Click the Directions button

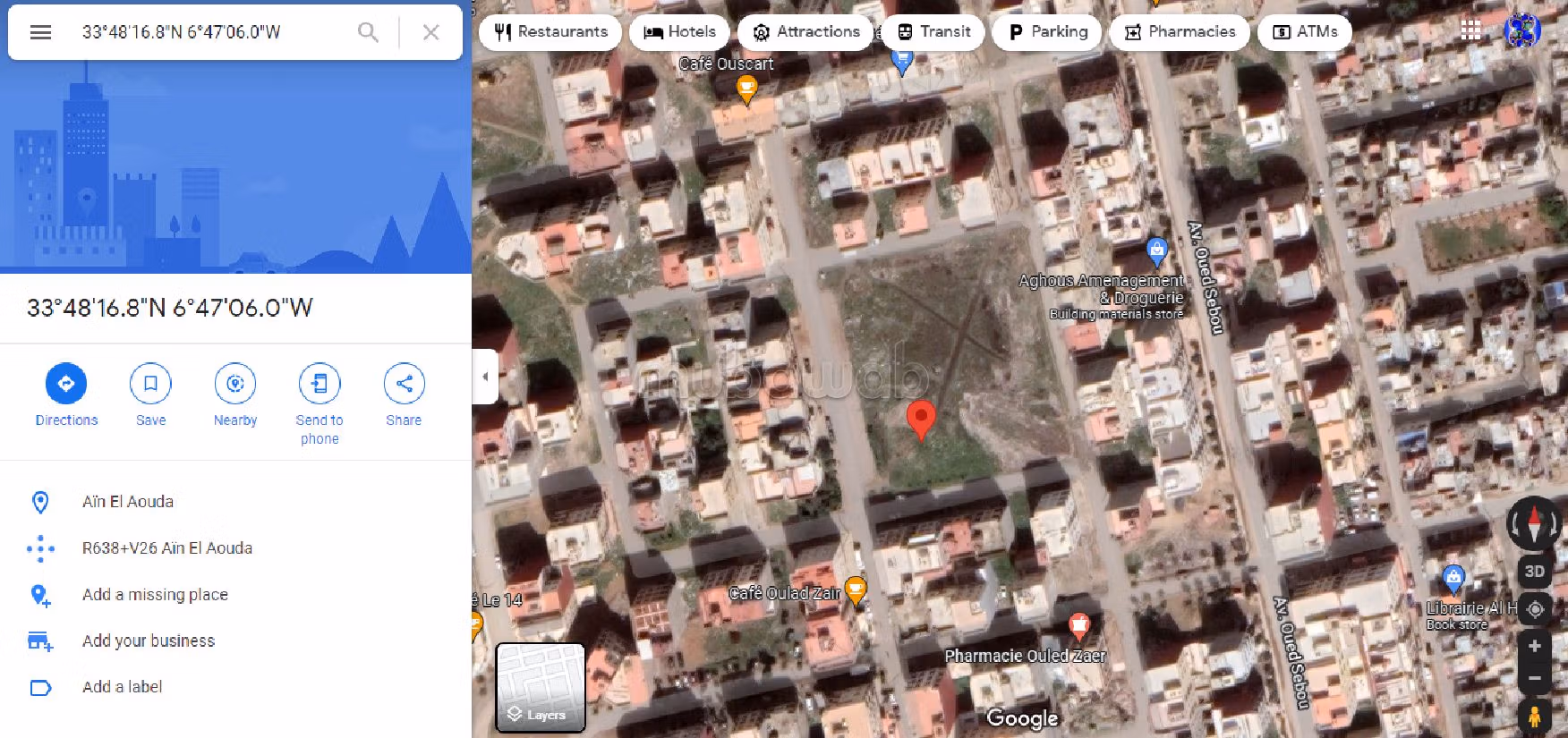click(66, 384)
